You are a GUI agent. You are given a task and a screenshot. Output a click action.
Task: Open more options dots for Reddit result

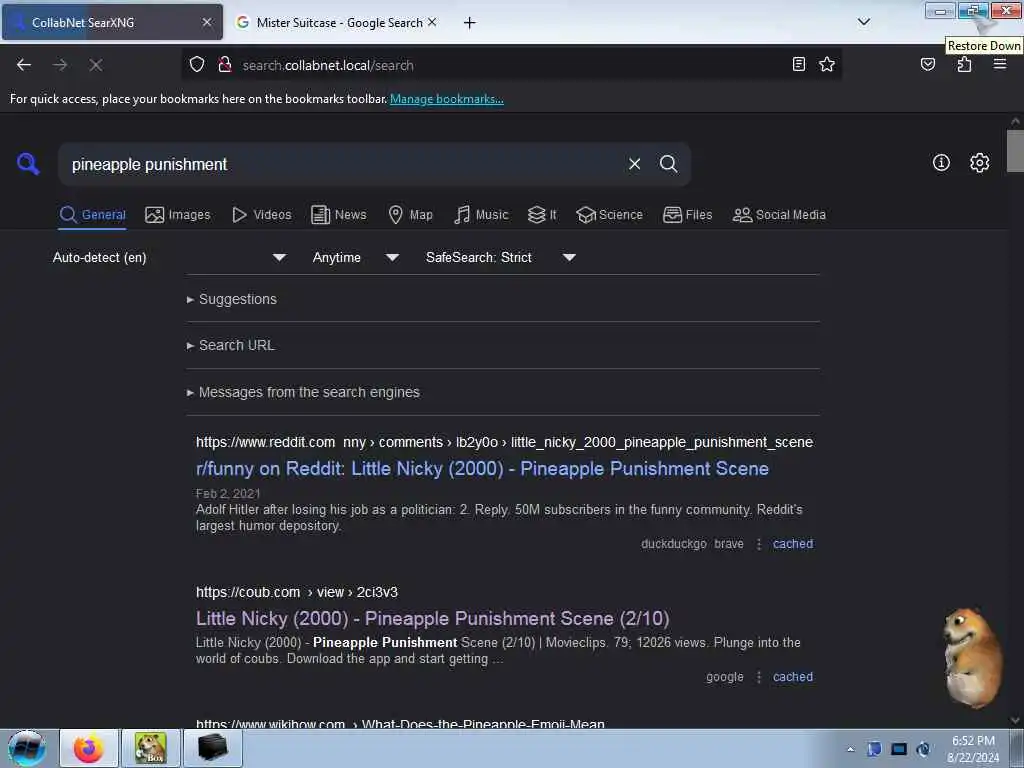click(x=758, y=544)
